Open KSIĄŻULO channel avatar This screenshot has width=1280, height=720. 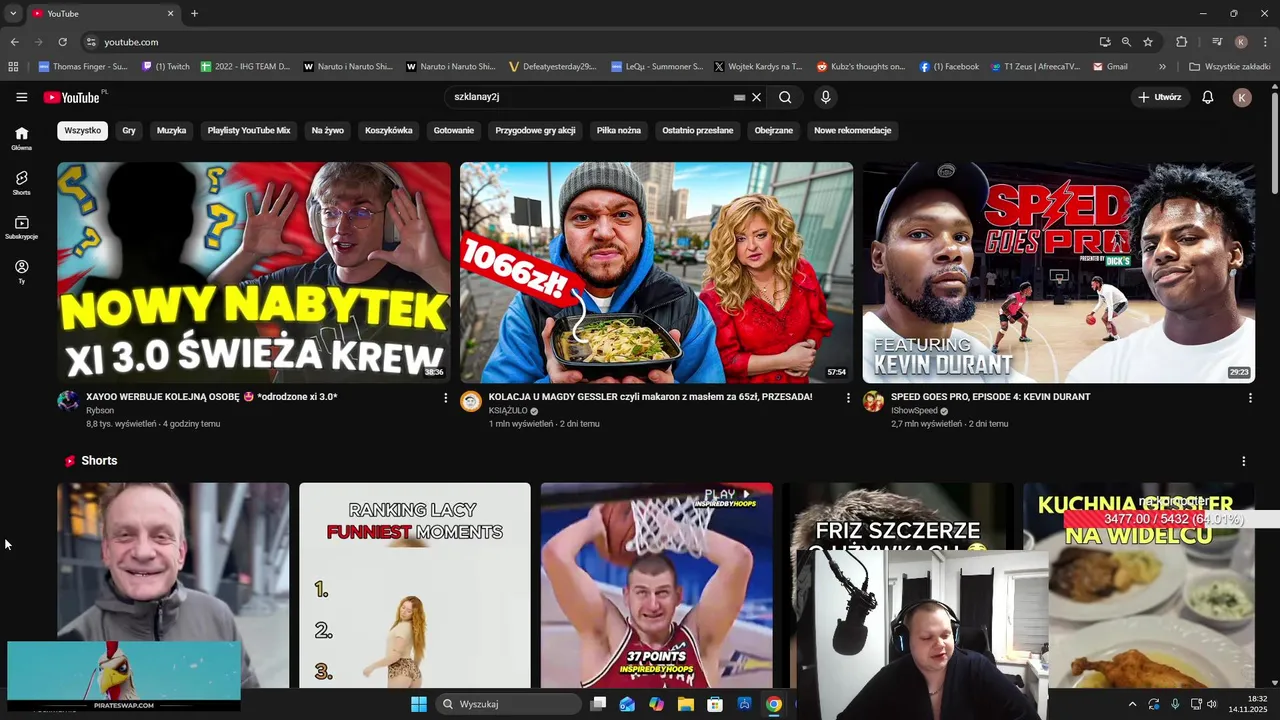click(471, 401)
